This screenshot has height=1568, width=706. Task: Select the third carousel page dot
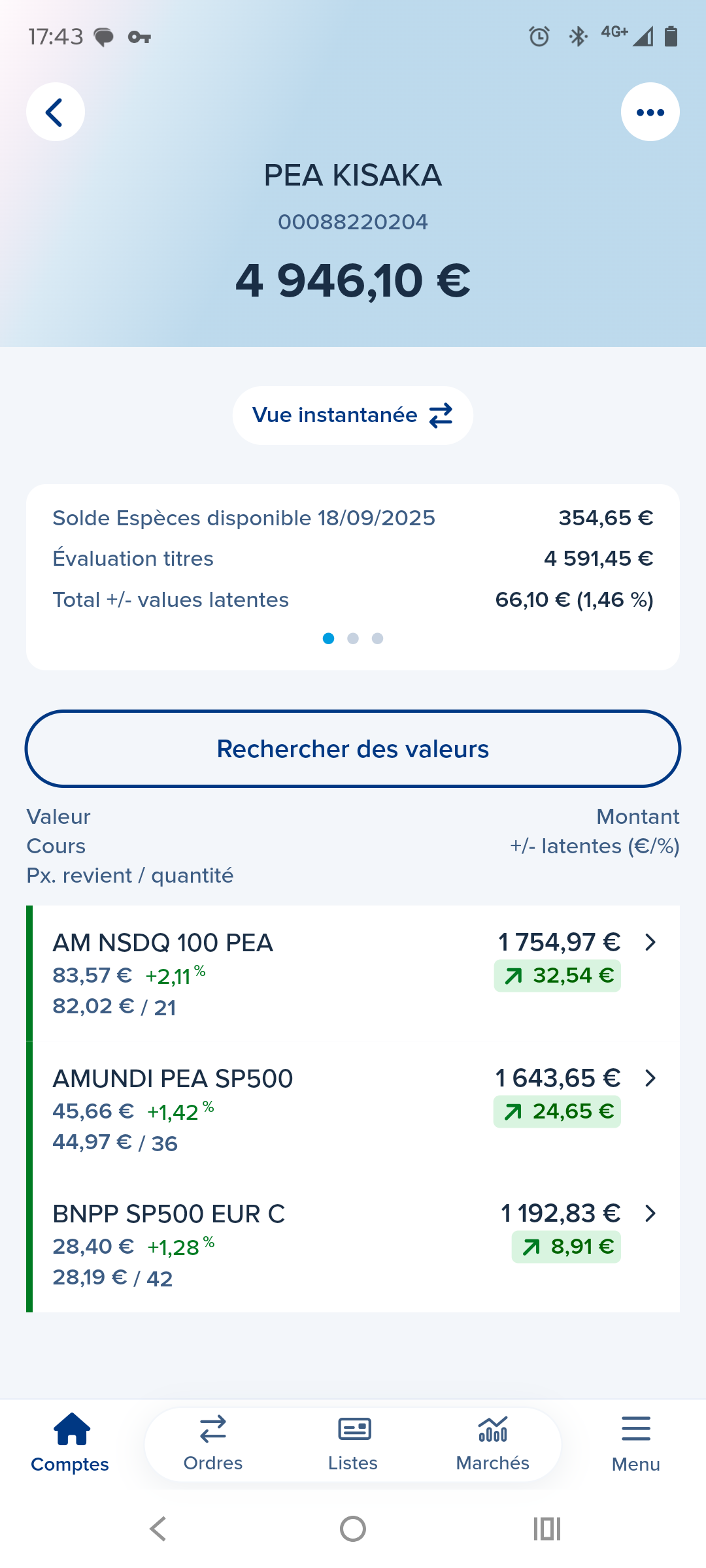pos(377,638)
